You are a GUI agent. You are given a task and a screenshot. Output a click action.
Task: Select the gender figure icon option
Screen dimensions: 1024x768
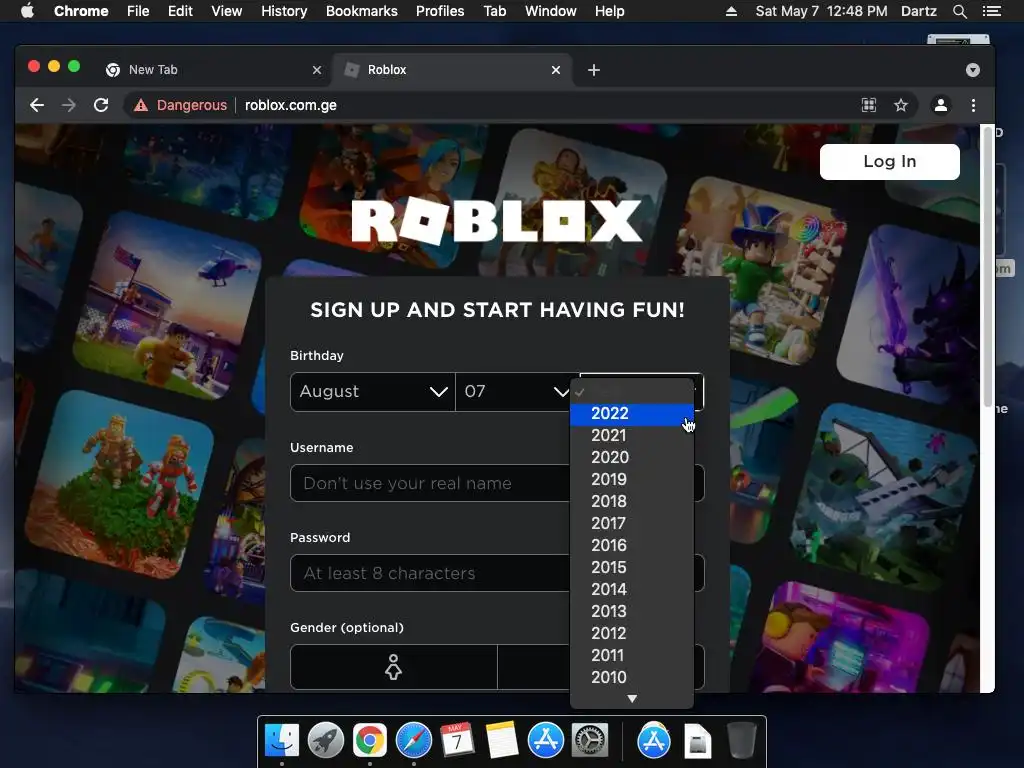[x=393, y=667]
